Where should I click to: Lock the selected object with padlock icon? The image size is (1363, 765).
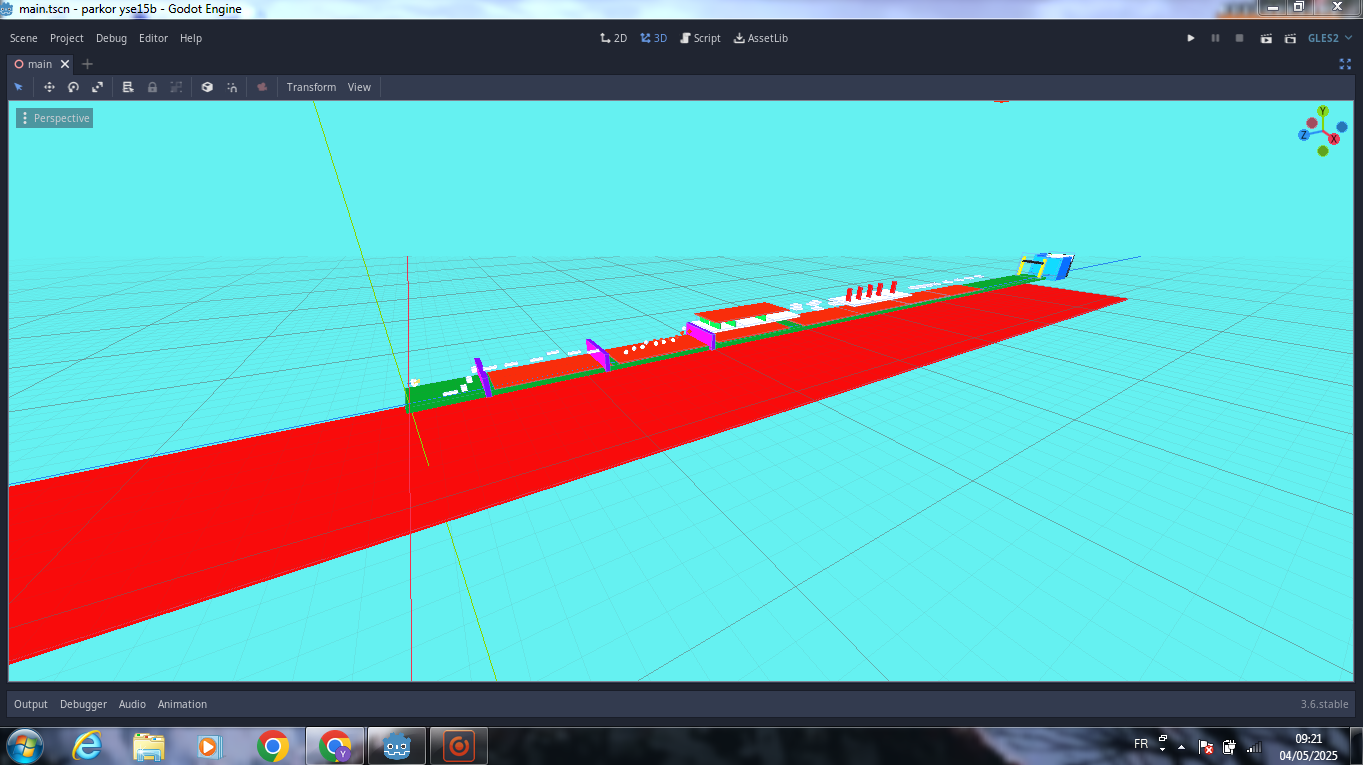[x=152, y=87]
